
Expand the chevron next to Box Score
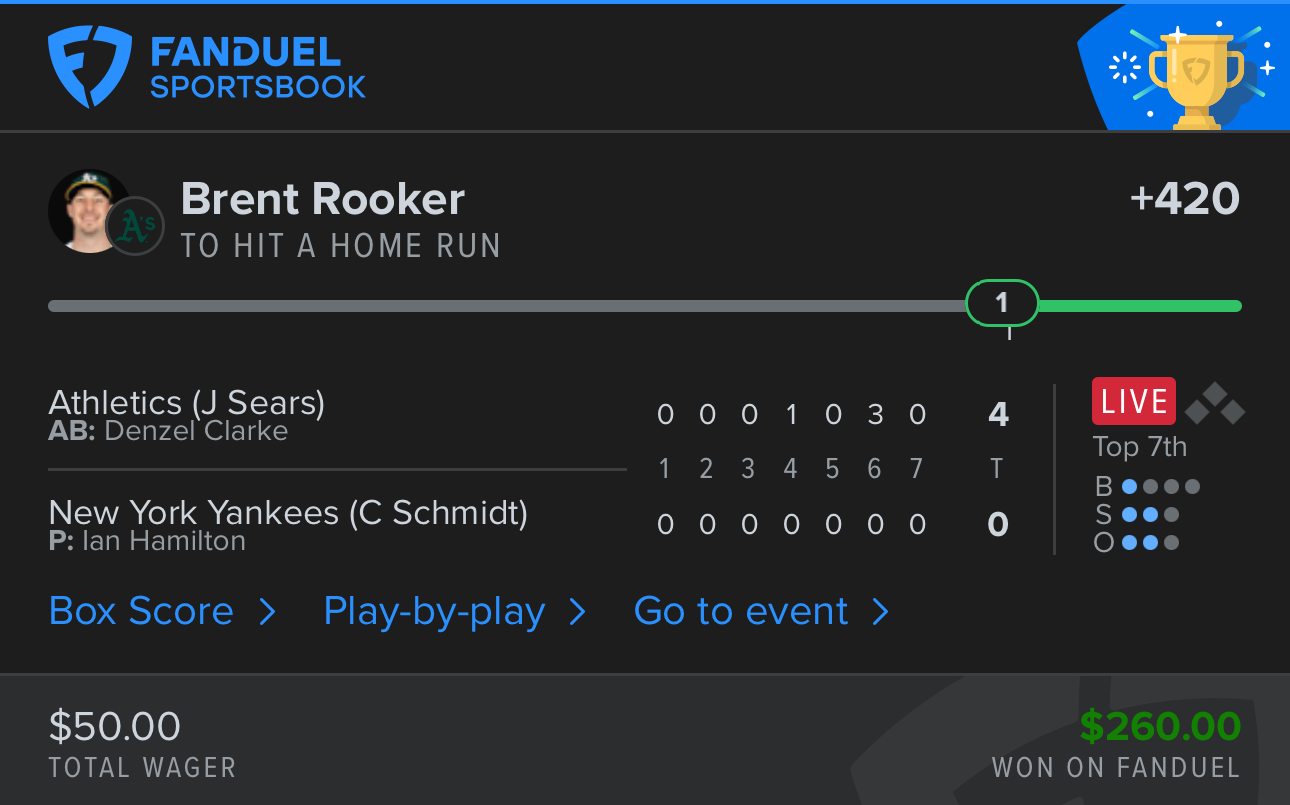pyautogui.click(x=267, y=611)
